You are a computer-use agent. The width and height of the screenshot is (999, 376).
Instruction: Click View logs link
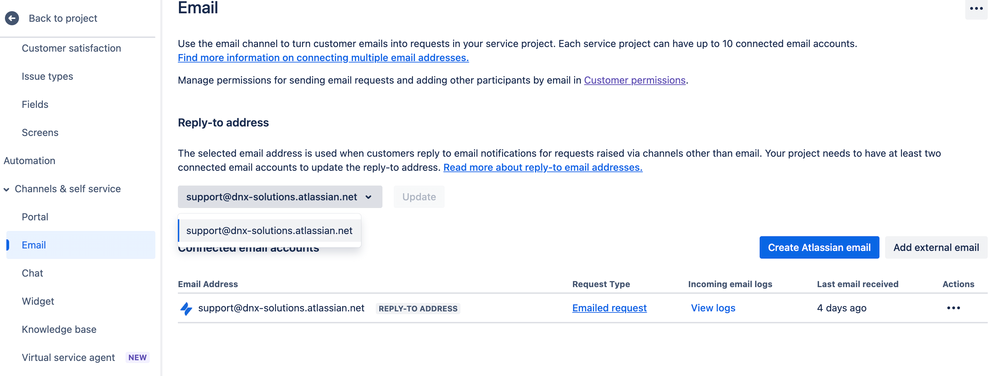click(x=713, y=308)
